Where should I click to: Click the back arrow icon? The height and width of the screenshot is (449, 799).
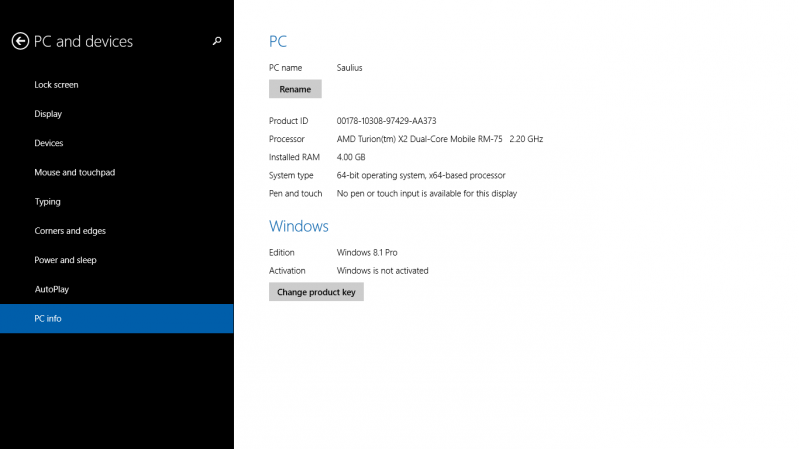(x=20, y=41)
